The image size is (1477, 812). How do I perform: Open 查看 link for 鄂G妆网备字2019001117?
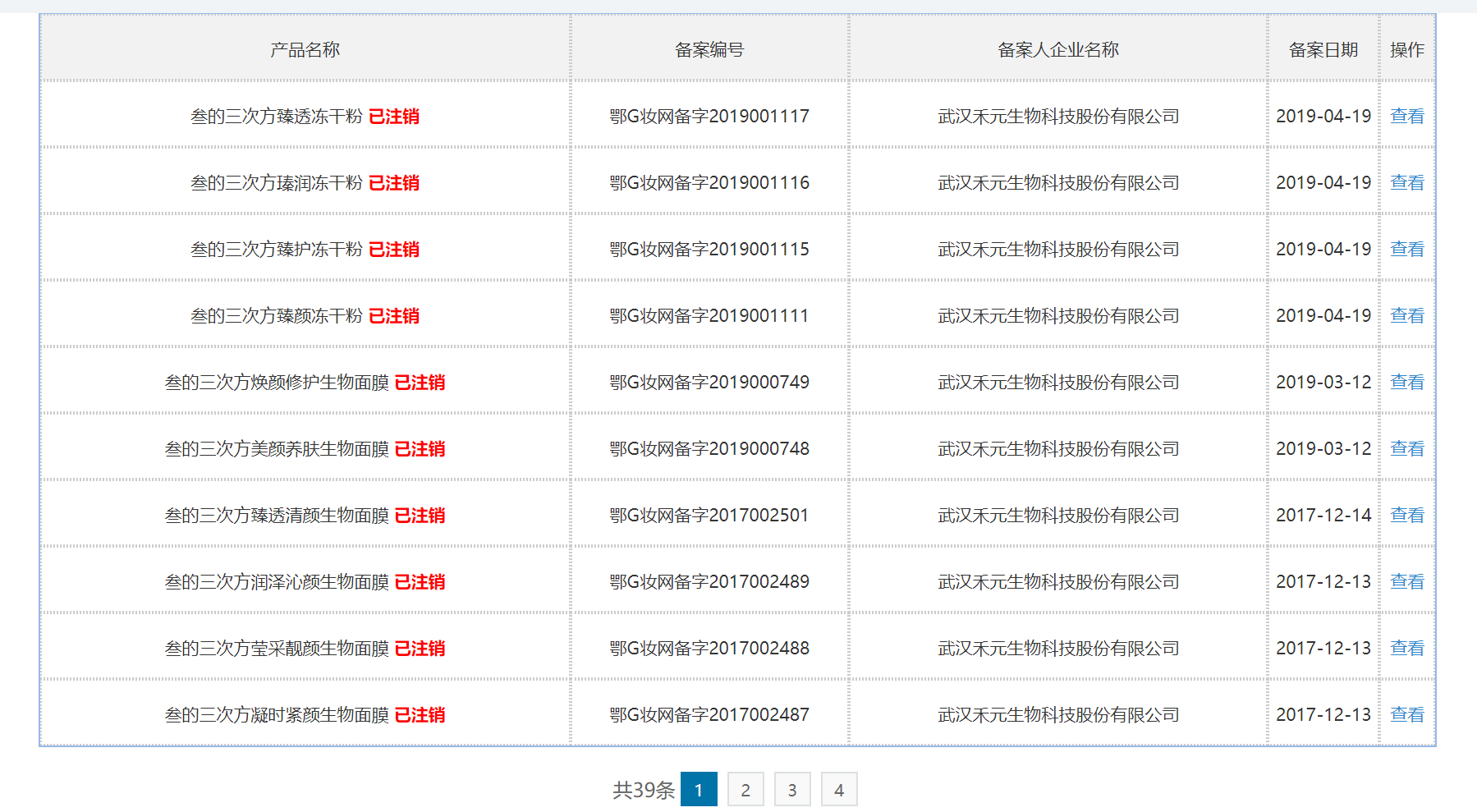pyautogui.click(x=1406, y=116)
